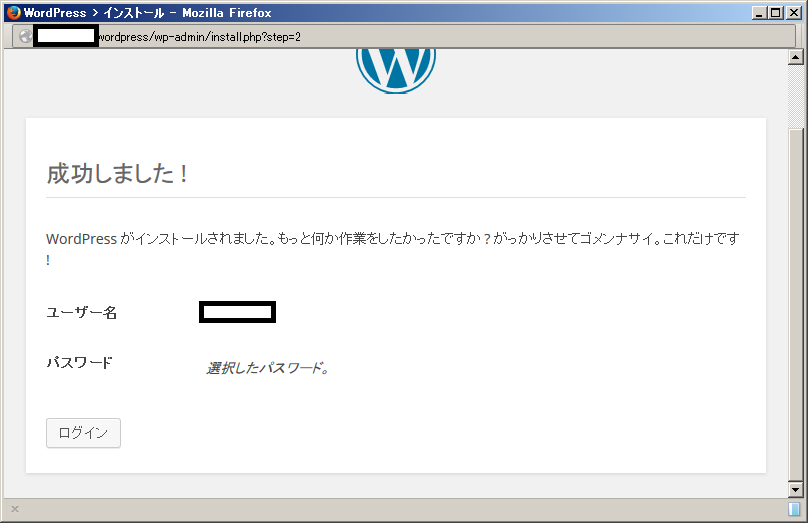Click the 成功しました！ heading
The image size is (808, 523).
click(x=118, y=174)
